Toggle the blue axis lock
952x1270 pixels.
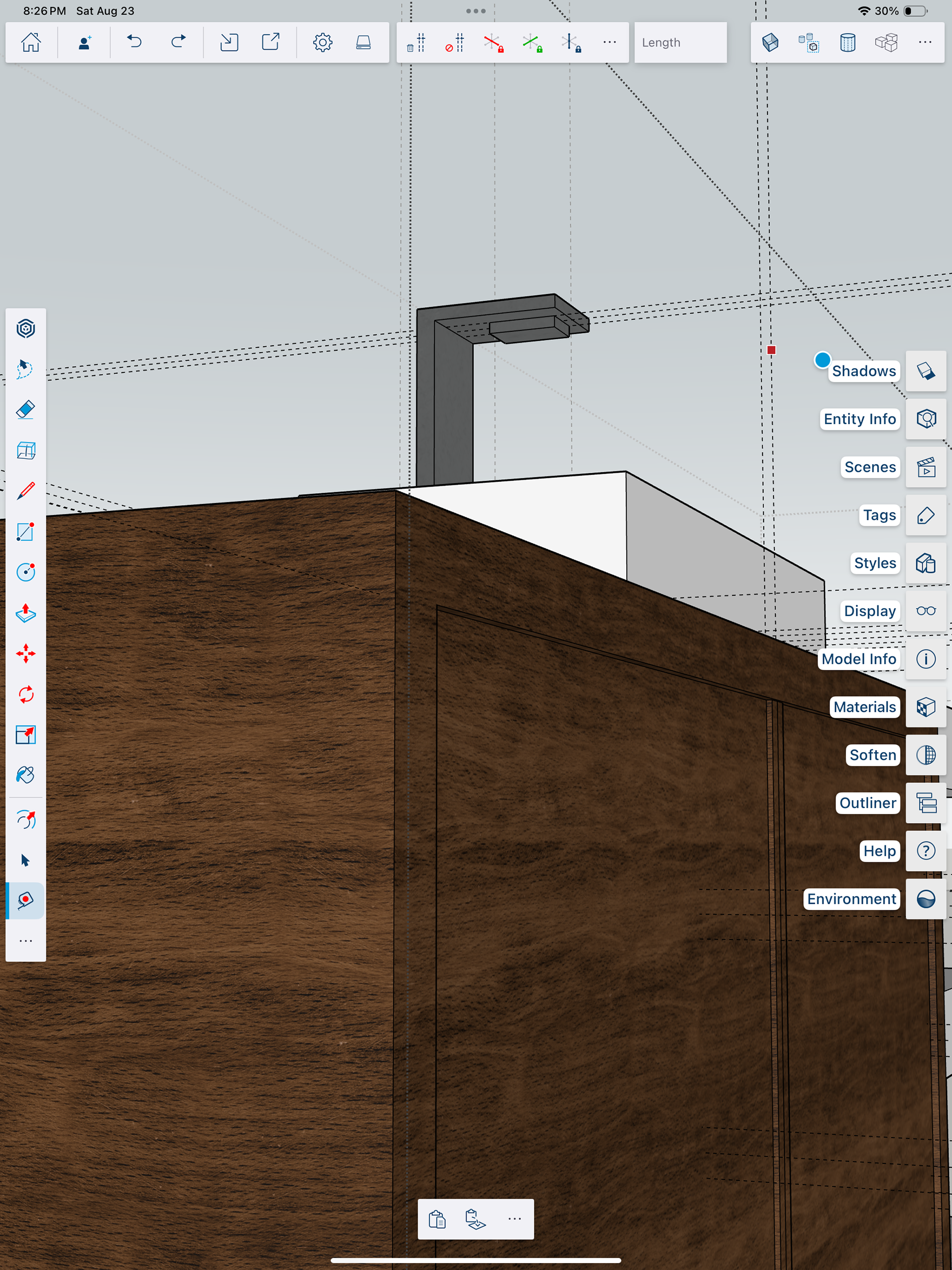coord(571,43)
